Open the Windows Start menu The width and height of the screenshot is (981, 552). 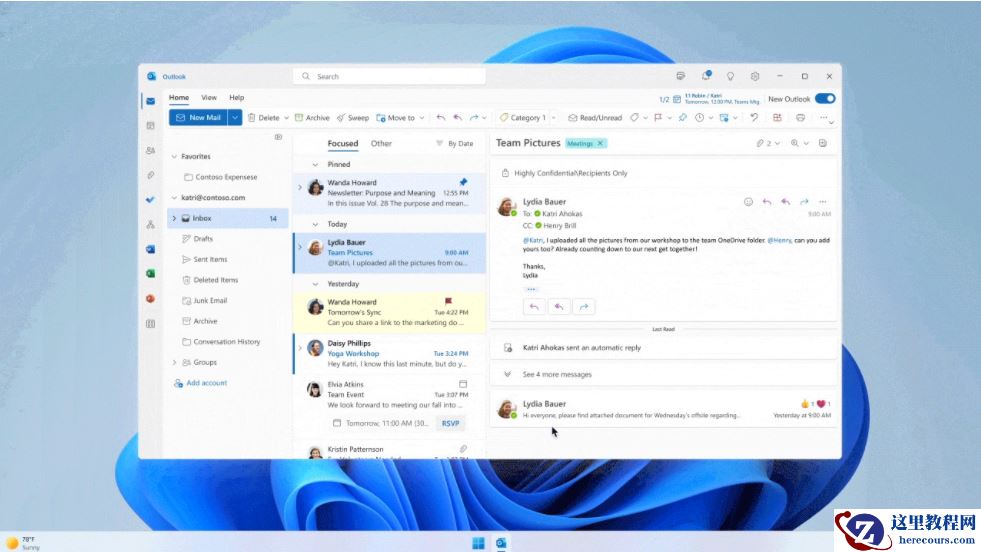coord(478,543)
